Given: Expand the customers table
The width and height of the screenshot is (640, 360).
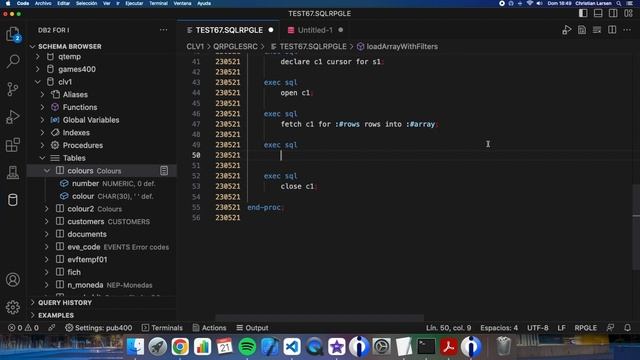Looking at the screenshot, I should (x=47, y=222).
